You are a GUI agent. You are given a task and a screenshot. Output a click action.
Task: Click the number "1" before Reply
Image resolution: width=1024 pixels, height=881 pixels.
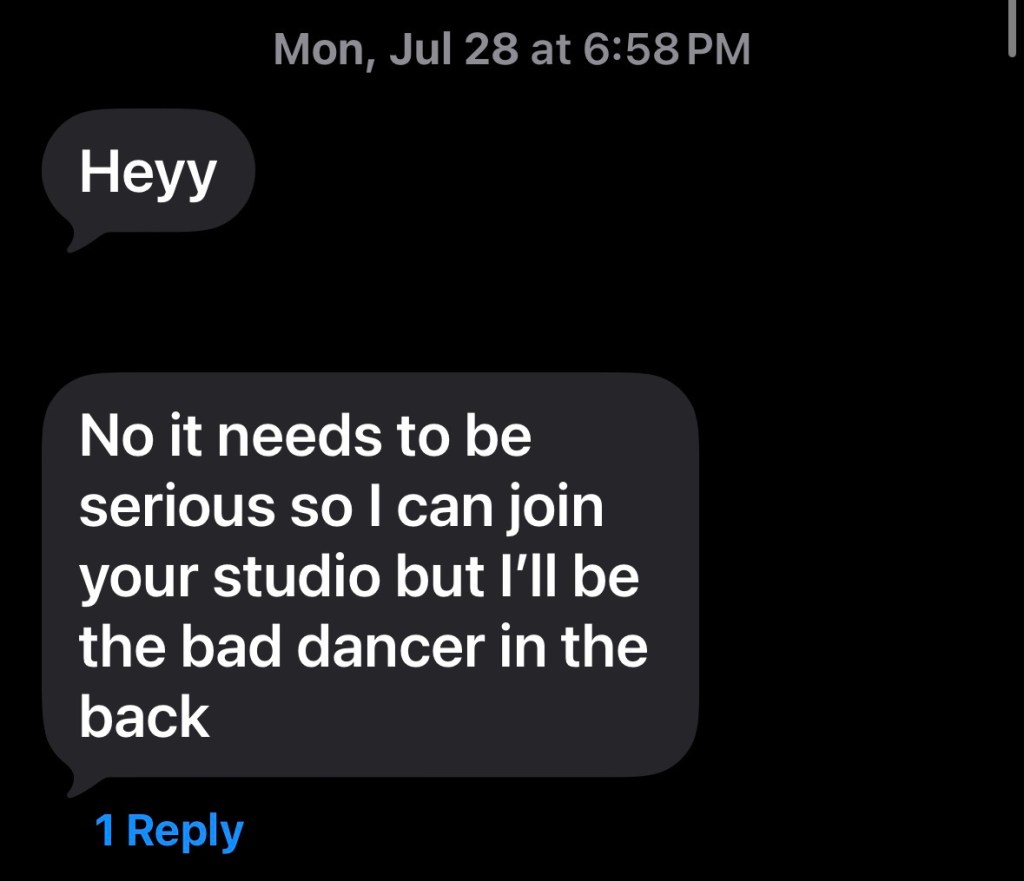pyautogui.click(x=105, y=832)
